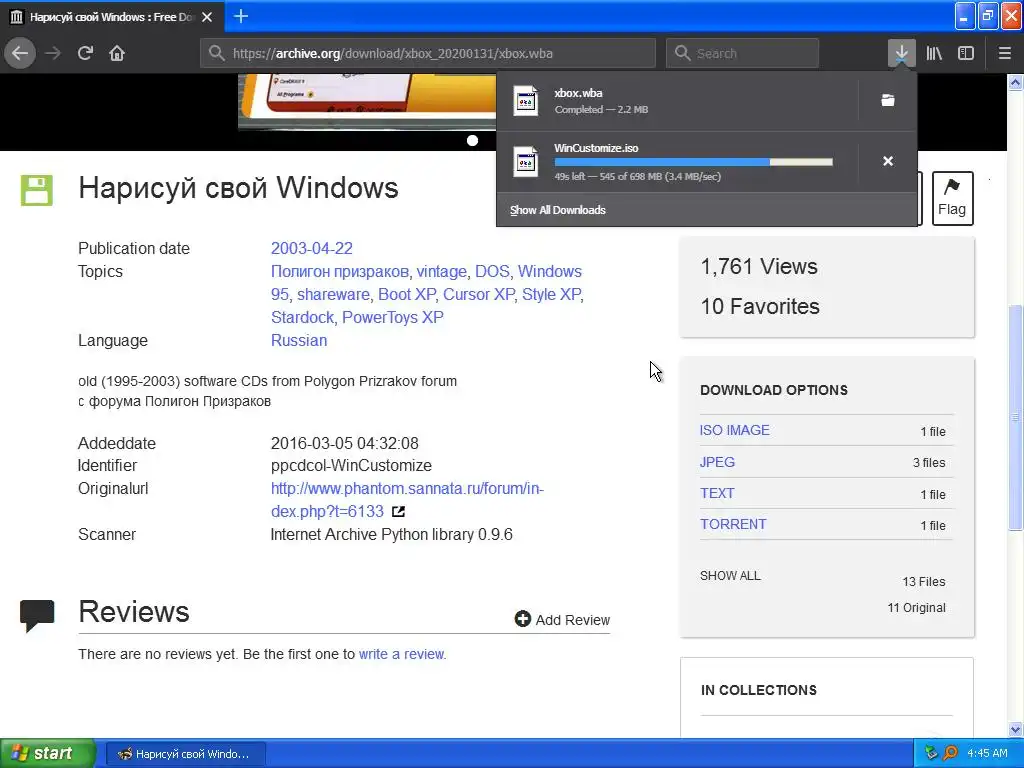Screen dimensions: 1024x768
Task: Toggle the downloads panel arrow icon
Action: click(x=901, y=53)
